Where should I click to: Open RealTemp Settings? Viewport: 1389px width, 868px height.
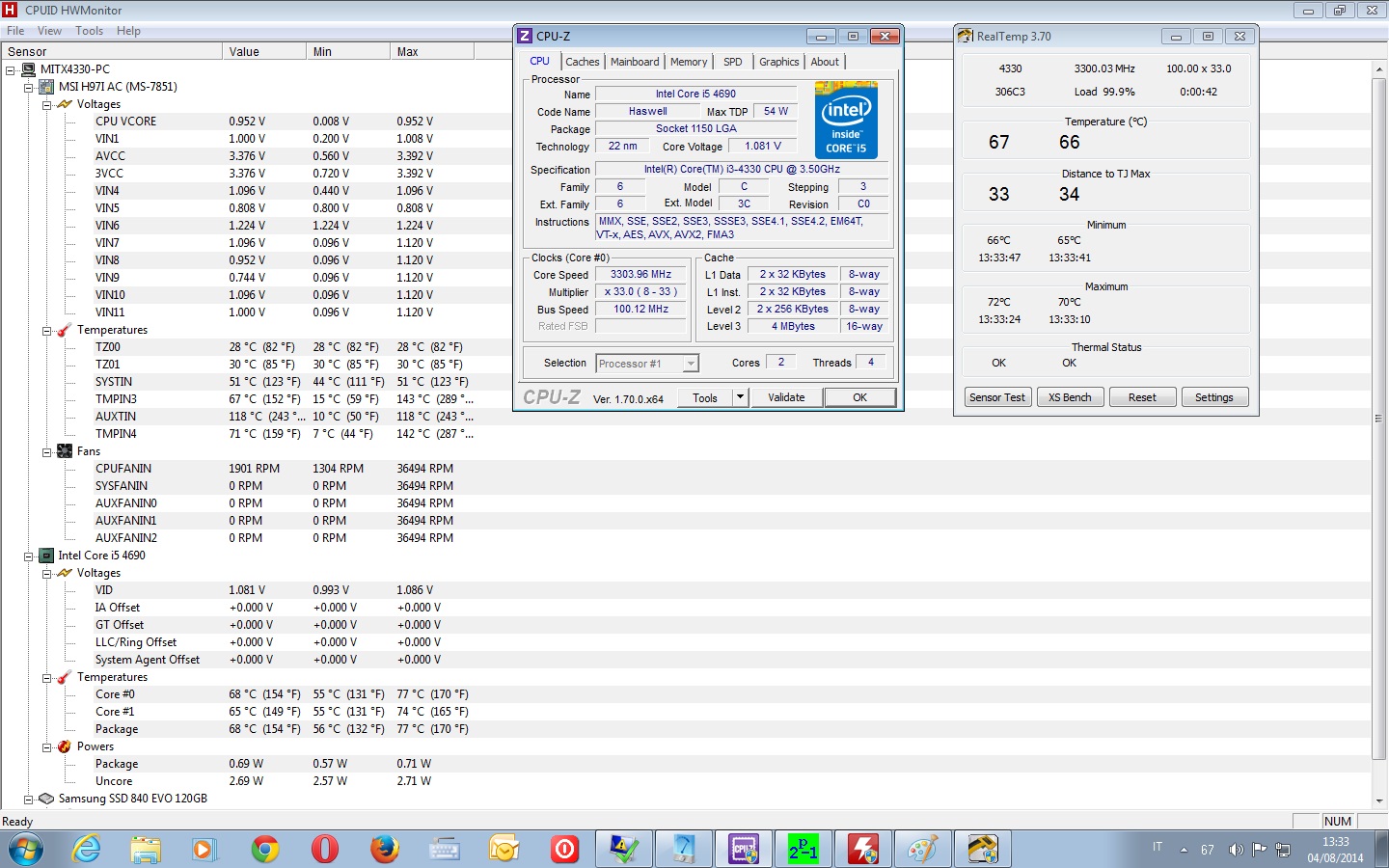1214,397
